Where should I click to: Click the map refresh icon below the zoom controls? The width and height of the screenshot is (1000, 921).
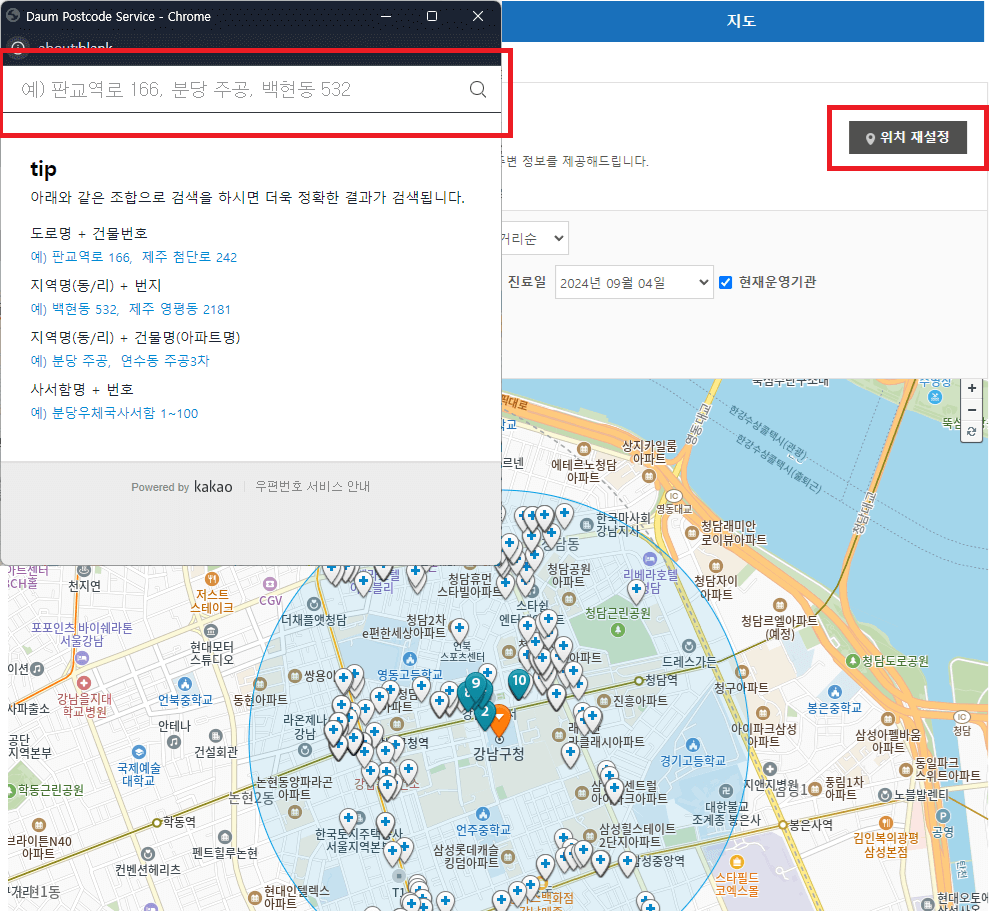971,432
